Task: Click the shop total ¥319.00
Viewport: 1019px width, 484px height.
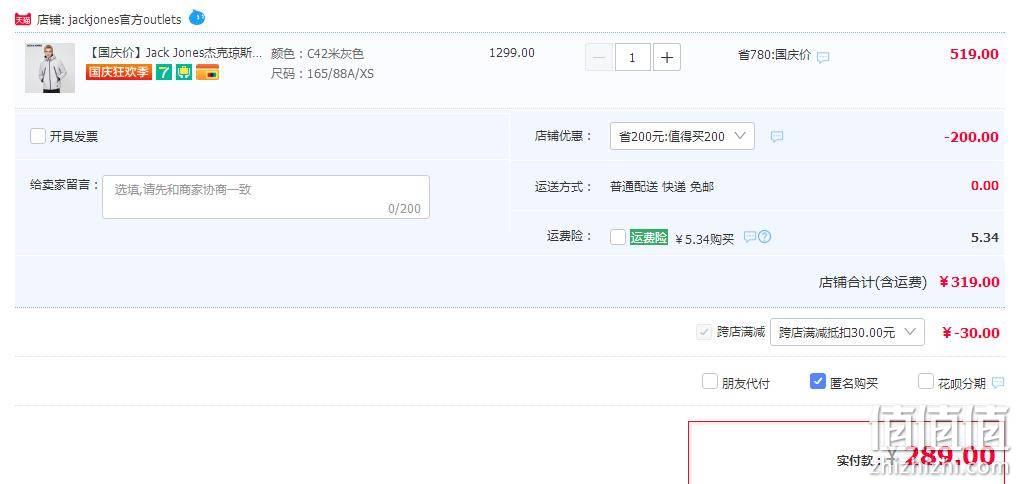Action: tap(969, 282)
